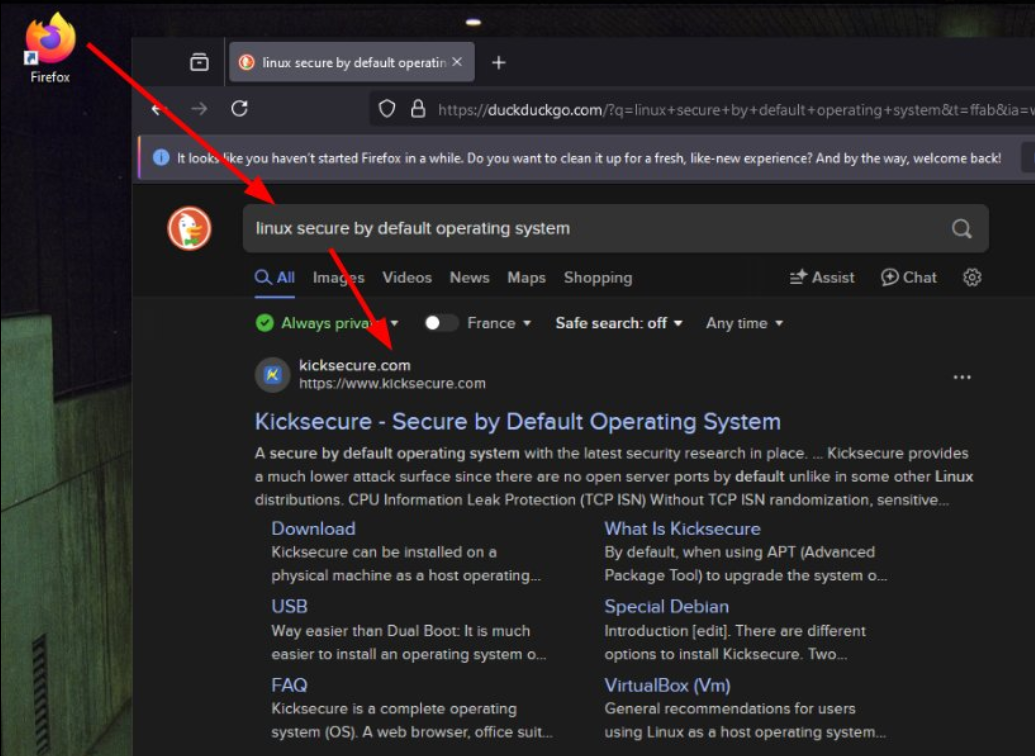This screenshot has width=1035, height=756.
Task: Open the tracking protection shield icon
Action: [387, 108]
